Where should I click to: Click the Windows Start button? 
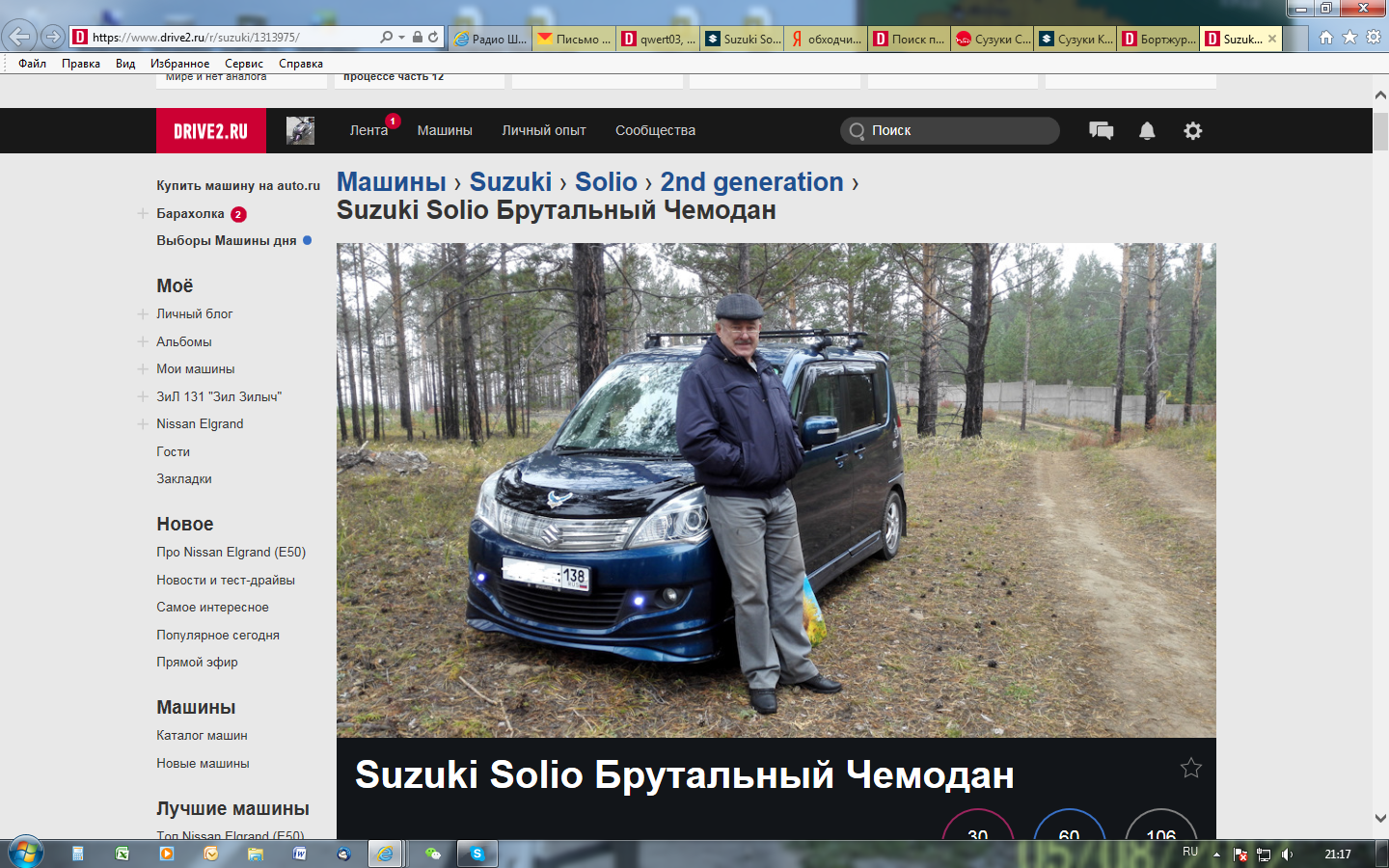point(25,854)
